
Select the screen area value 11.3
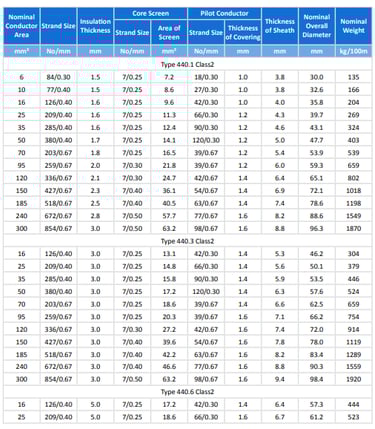169,115
